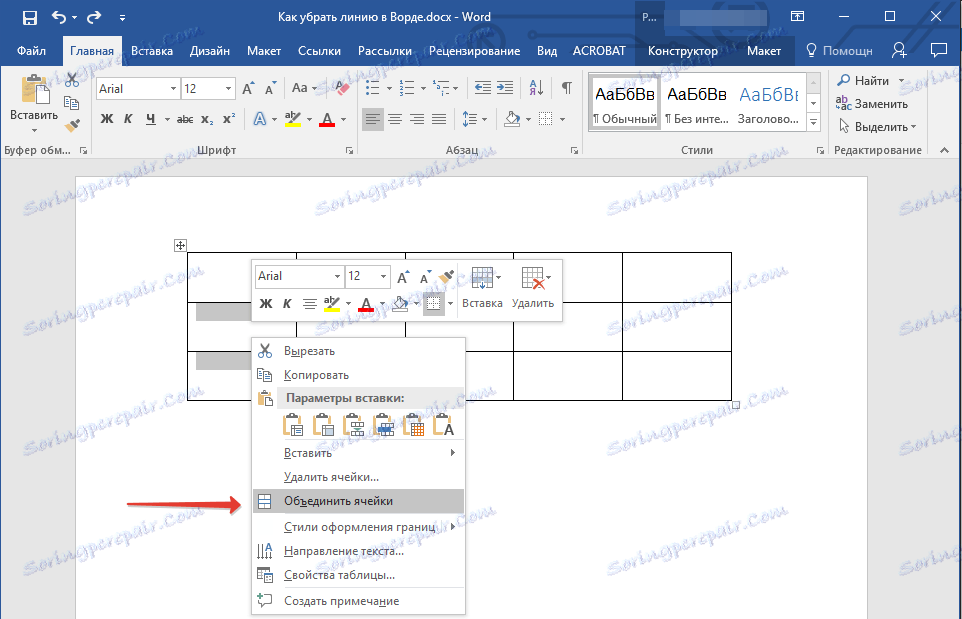Open the comments pane icon
This screenshot has height=619, width=962.
[939, 50]
